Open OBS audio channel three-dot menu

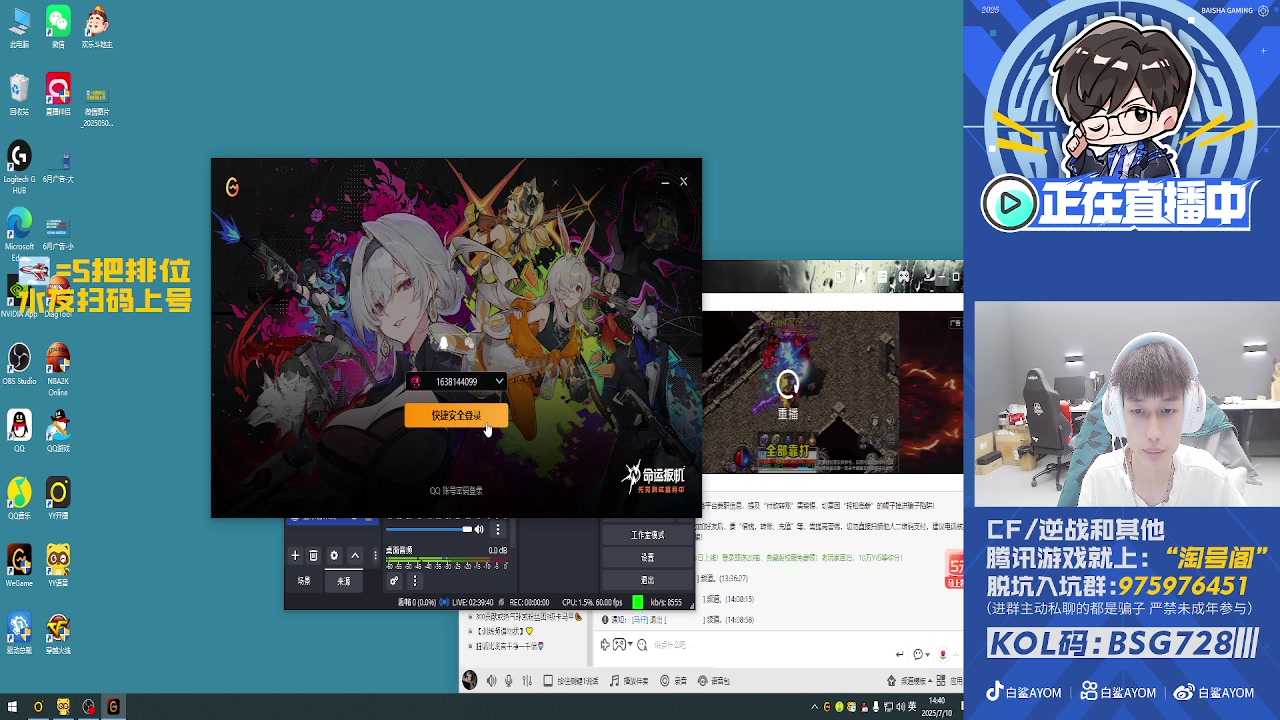pyautogui.click(x=498, y=529)
